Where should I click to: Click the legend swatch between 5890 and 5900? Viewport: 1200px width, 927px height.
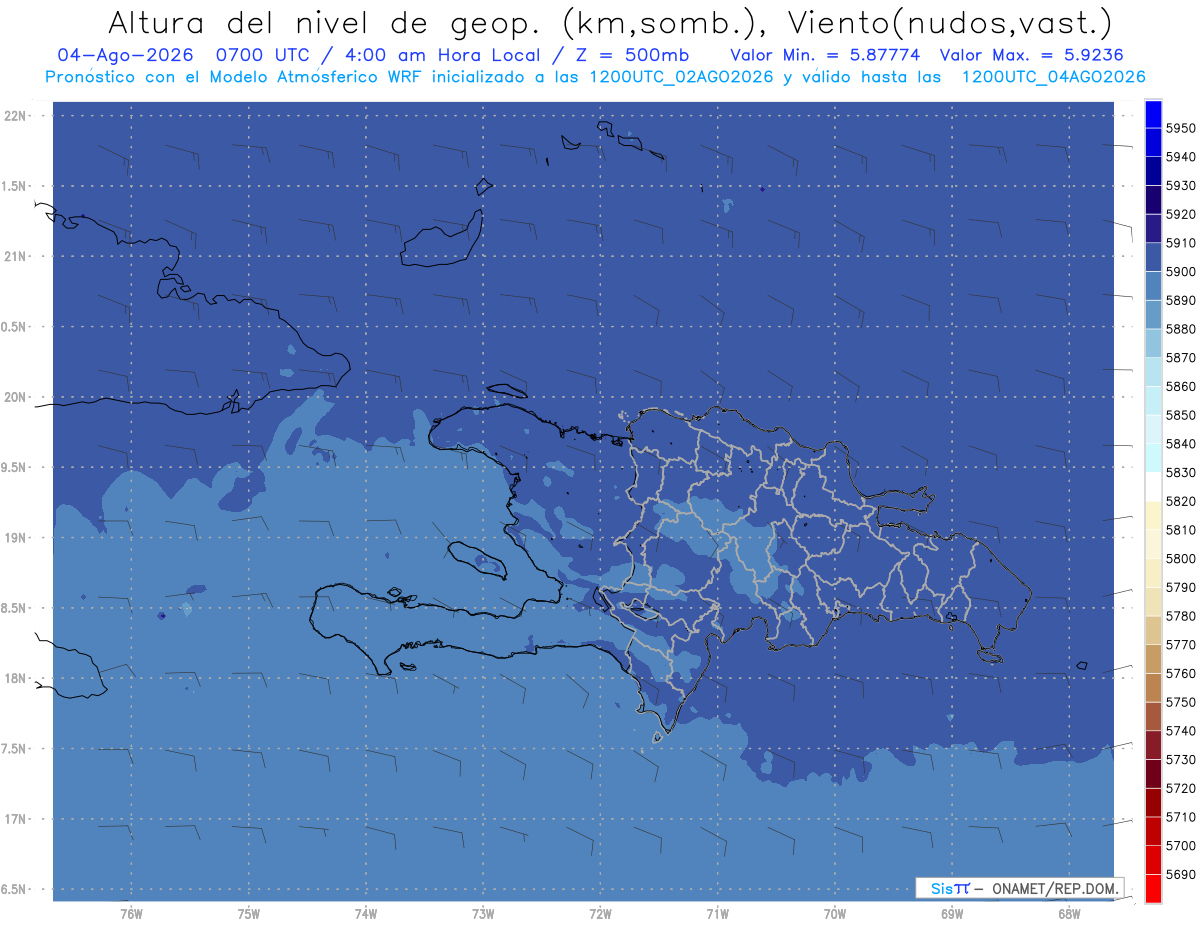(x=1153, y=286)
